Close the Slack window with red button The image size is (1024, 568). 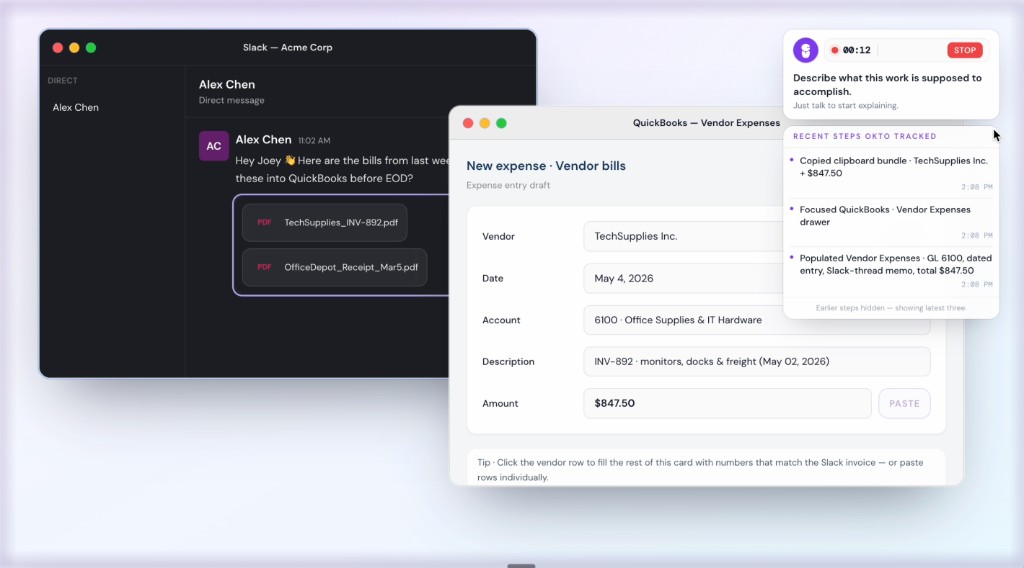point(57,48)
